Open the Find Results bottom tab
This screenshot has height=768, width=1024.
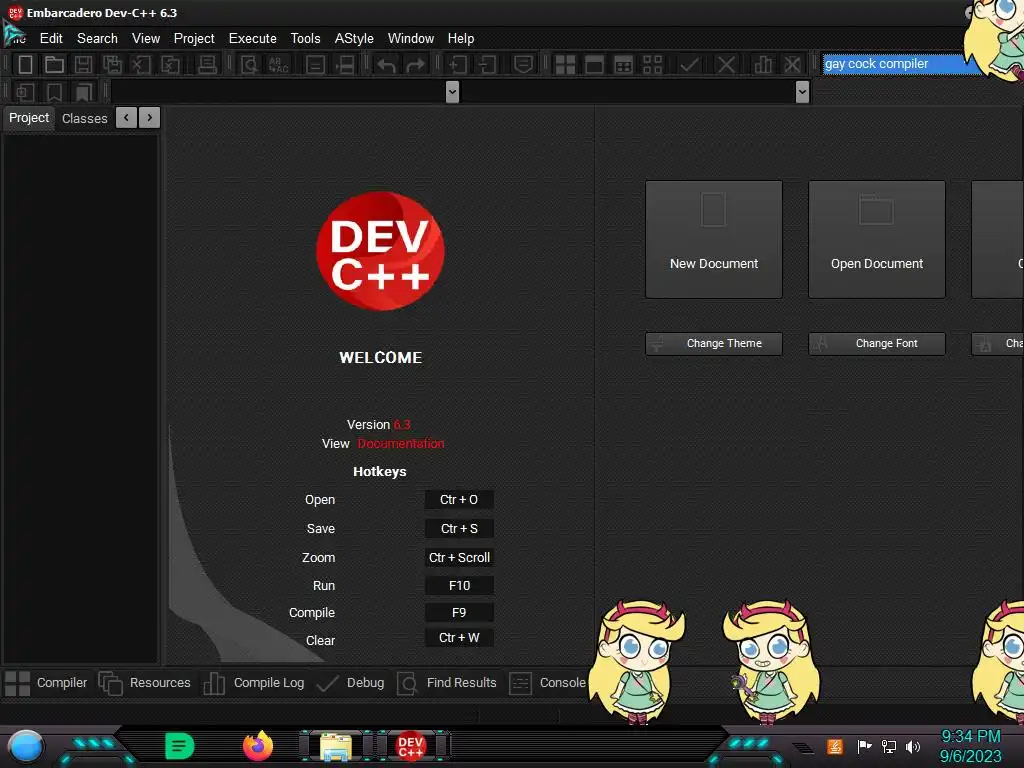coord(447,683)
